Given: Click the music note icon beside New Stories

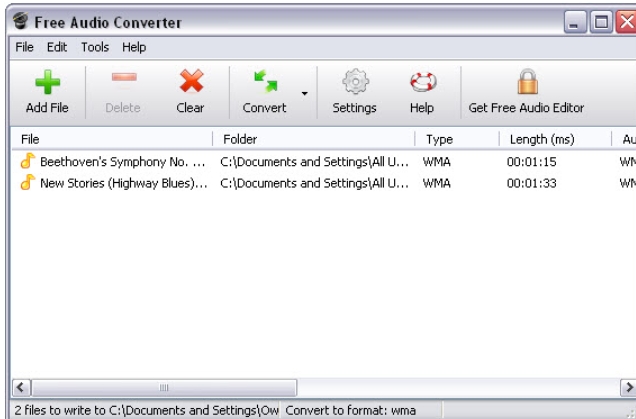Looking at the screenshot, I should tap(28, 183).
